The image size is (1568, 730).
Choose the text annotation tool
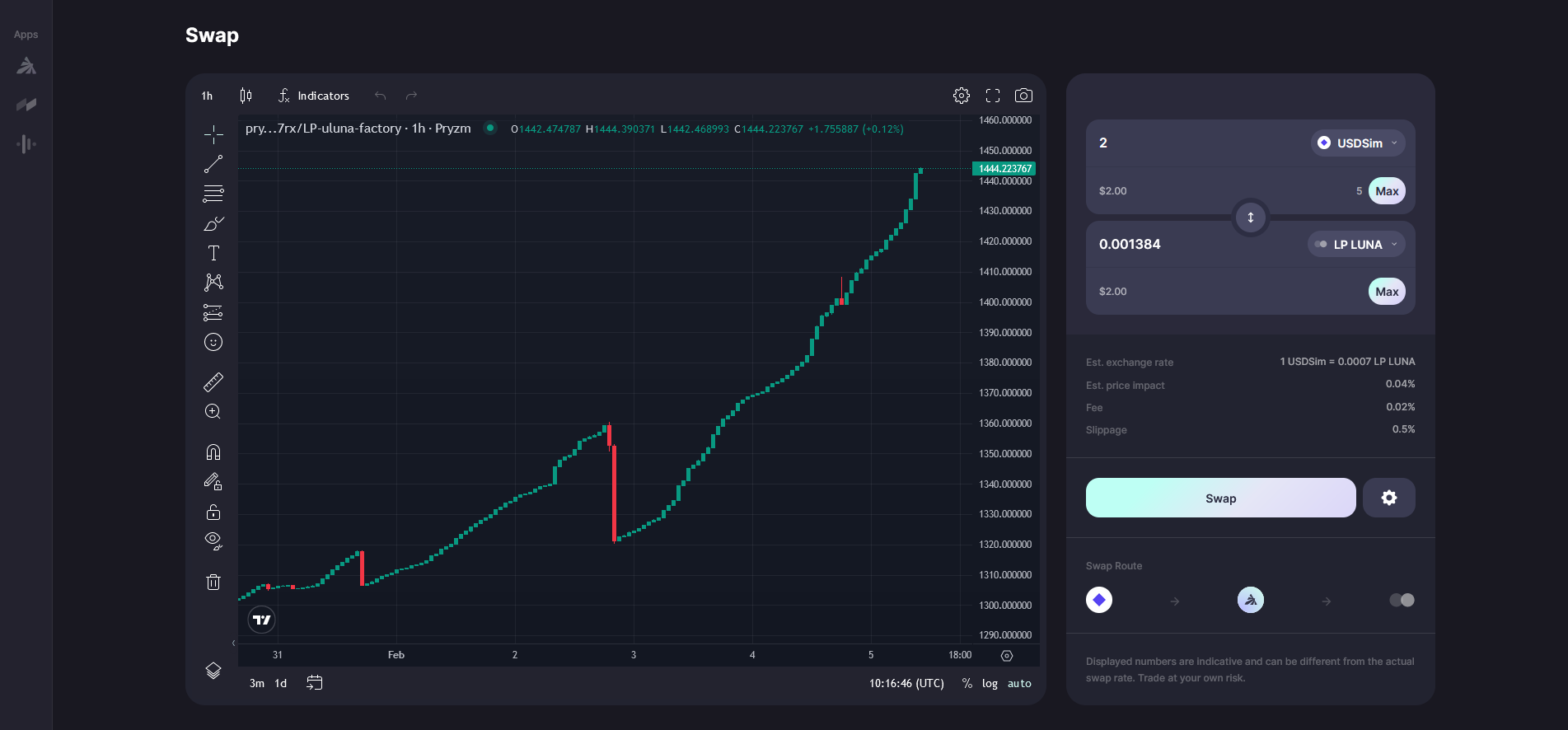tap(213, 253)
